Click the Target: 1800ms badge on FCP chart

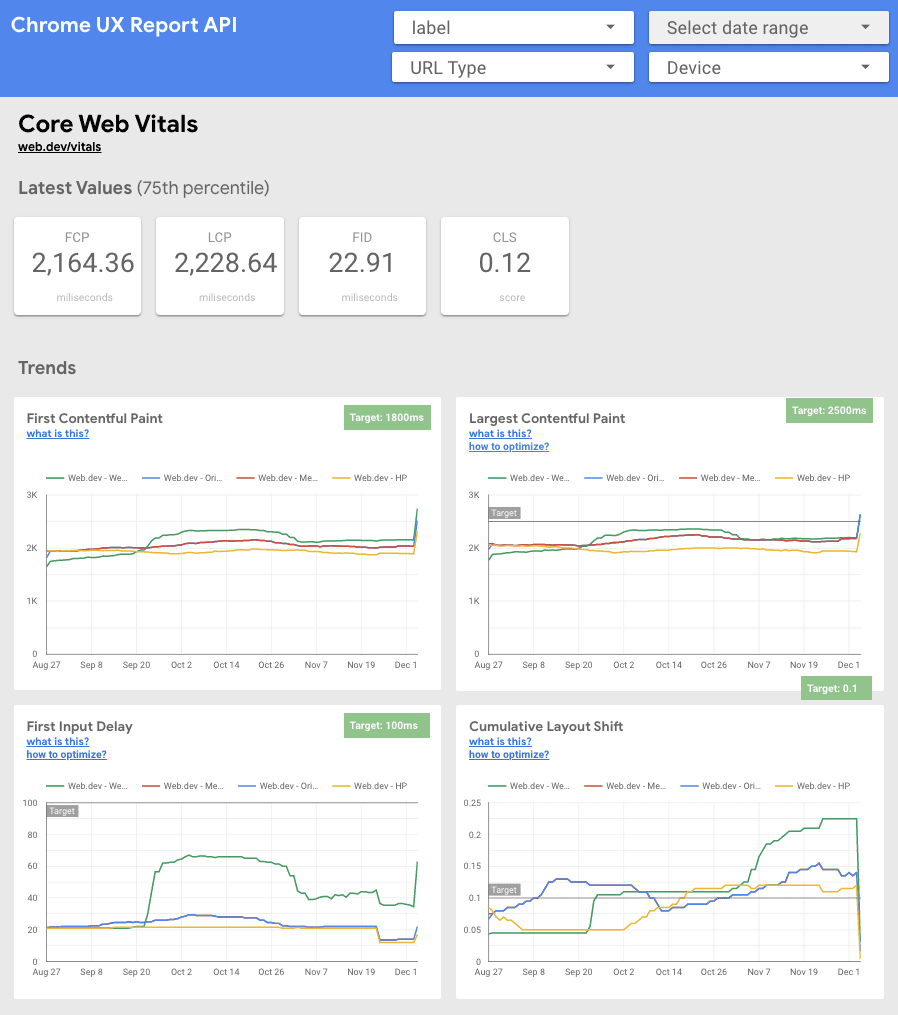pyautogui.click(x=387, y=418)
